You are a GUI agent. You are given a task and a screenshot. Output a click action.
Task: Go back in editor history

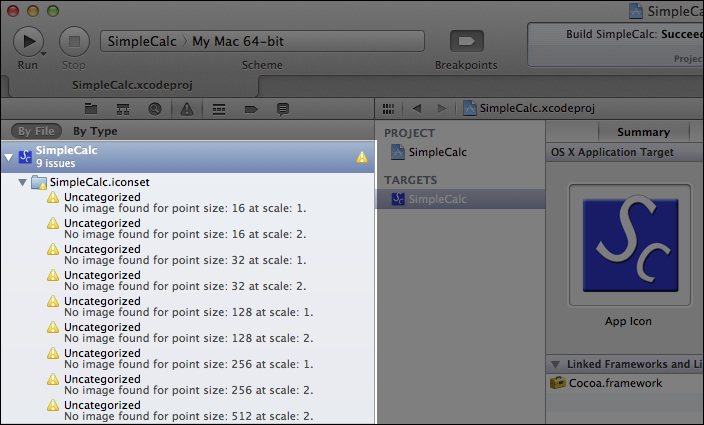click(x=417, y=108)
